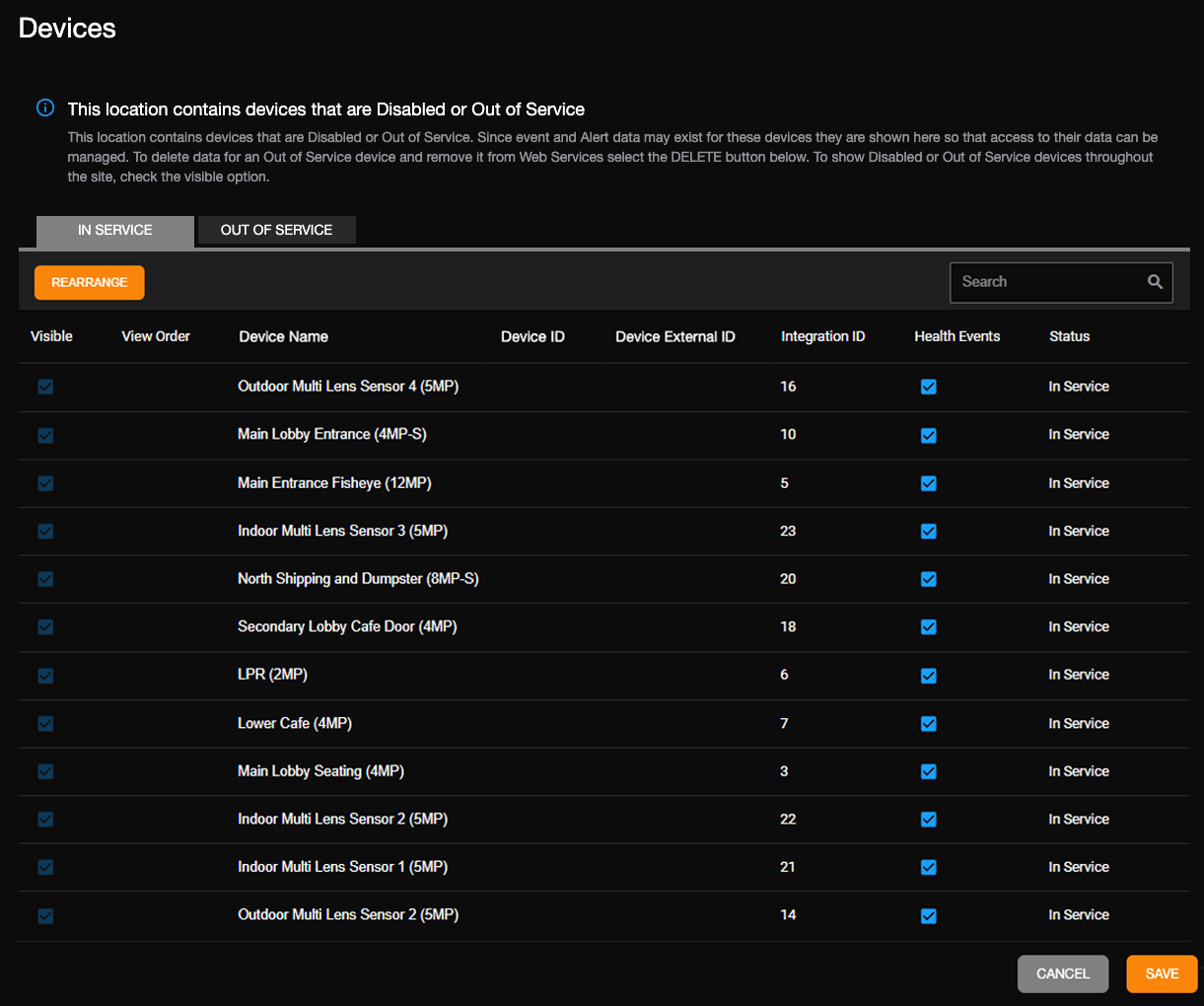1204x1006 pixels.
Task: Click the Integration ID column header
Action: click(822, 336)
